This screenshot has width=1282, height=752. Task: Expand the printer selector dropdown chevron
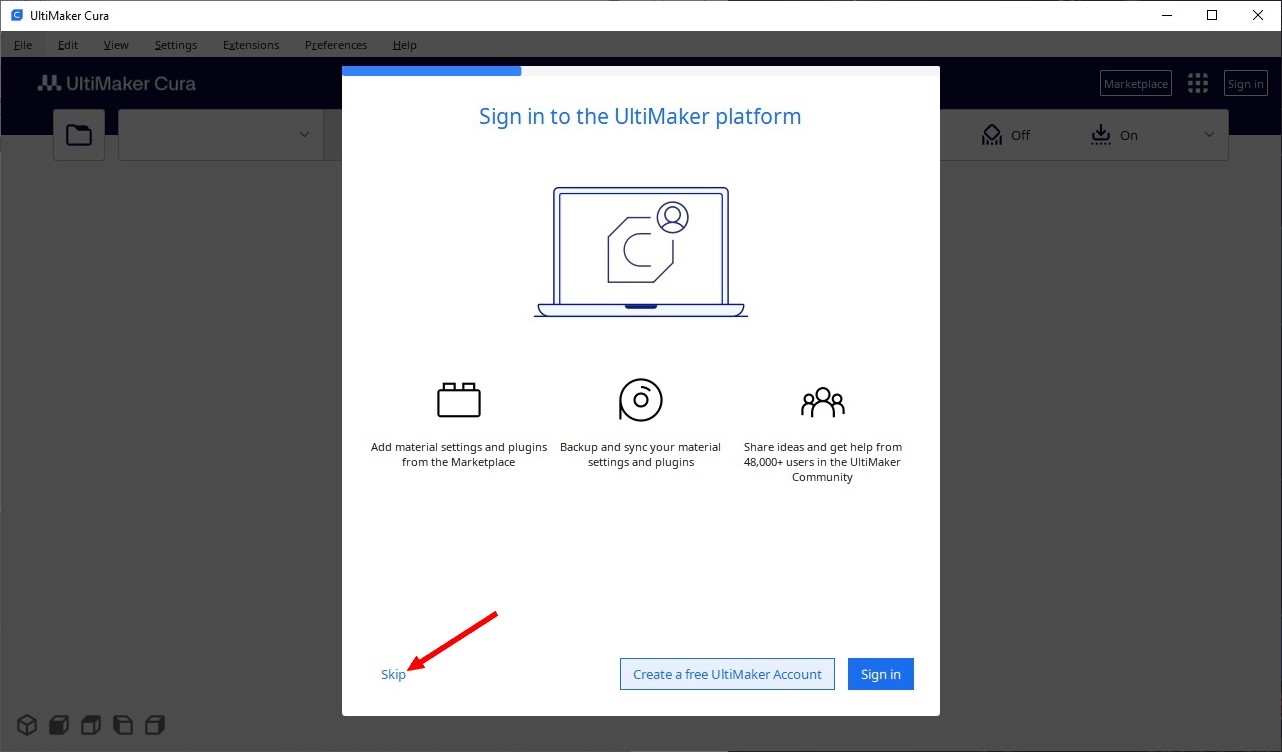point(304,135)
